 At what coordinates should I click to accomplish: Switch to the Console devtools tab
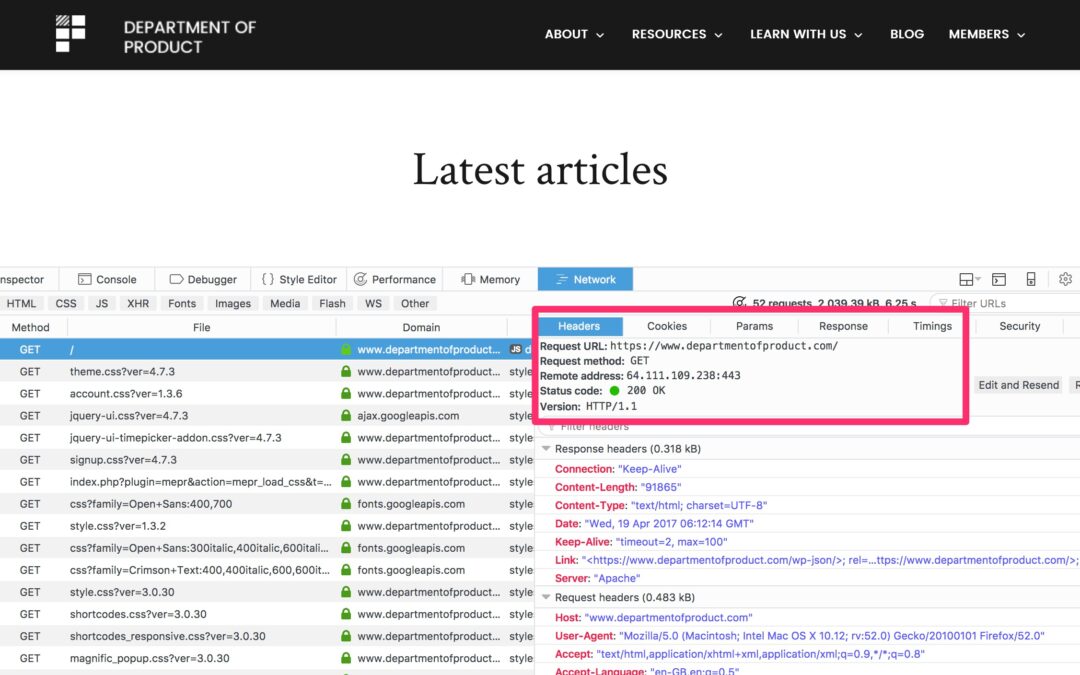point(107,279)
